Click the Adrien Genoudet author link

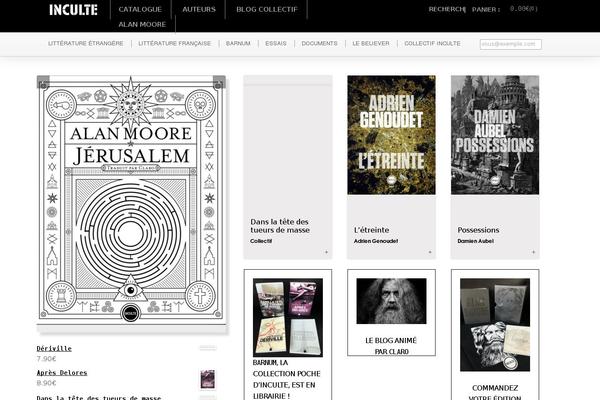pyautogui.click(x=376, y=241)
